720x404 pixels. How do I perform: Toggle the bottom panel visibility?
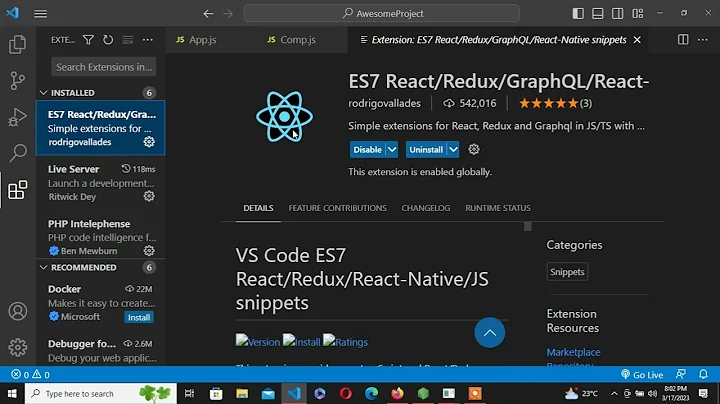point(597,13)
